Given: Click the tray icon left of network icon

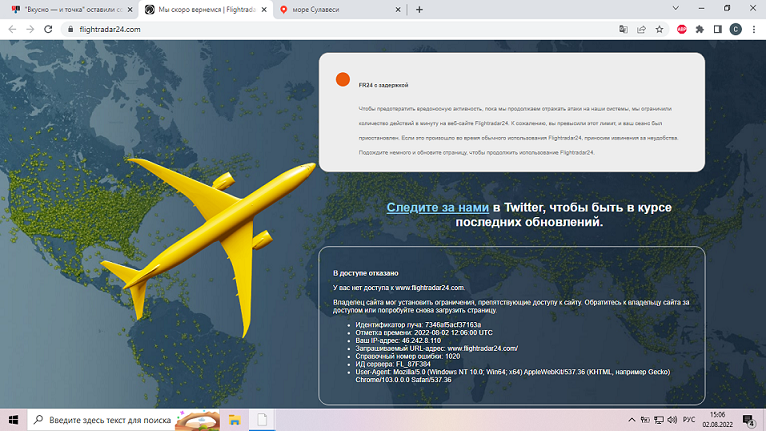Looking at the screenshot, I should tap(645, 420).
